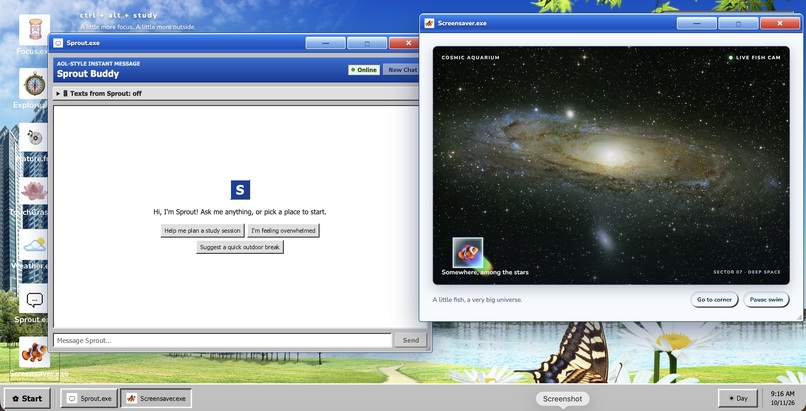The image size is (806, 411).
Task: Click Go to corner in Screensaver window
Action: pyautogui.click(x=714, y=300)
